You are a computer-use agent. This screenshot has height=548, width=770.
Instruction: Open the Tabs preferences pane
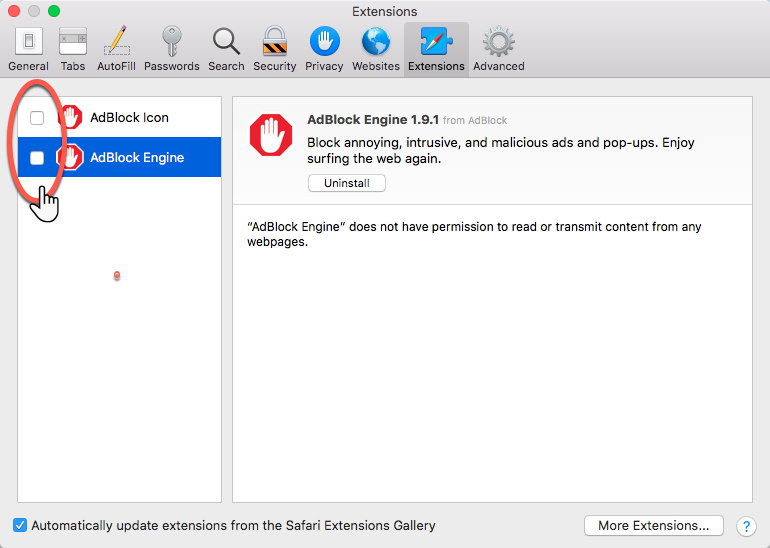tap(73, 49)
